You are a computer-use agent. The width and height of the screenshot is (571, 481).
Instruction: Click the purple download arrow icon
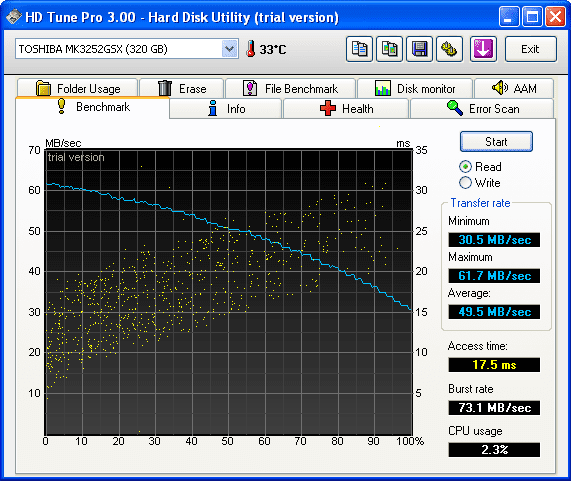click(x=483, y=49)
